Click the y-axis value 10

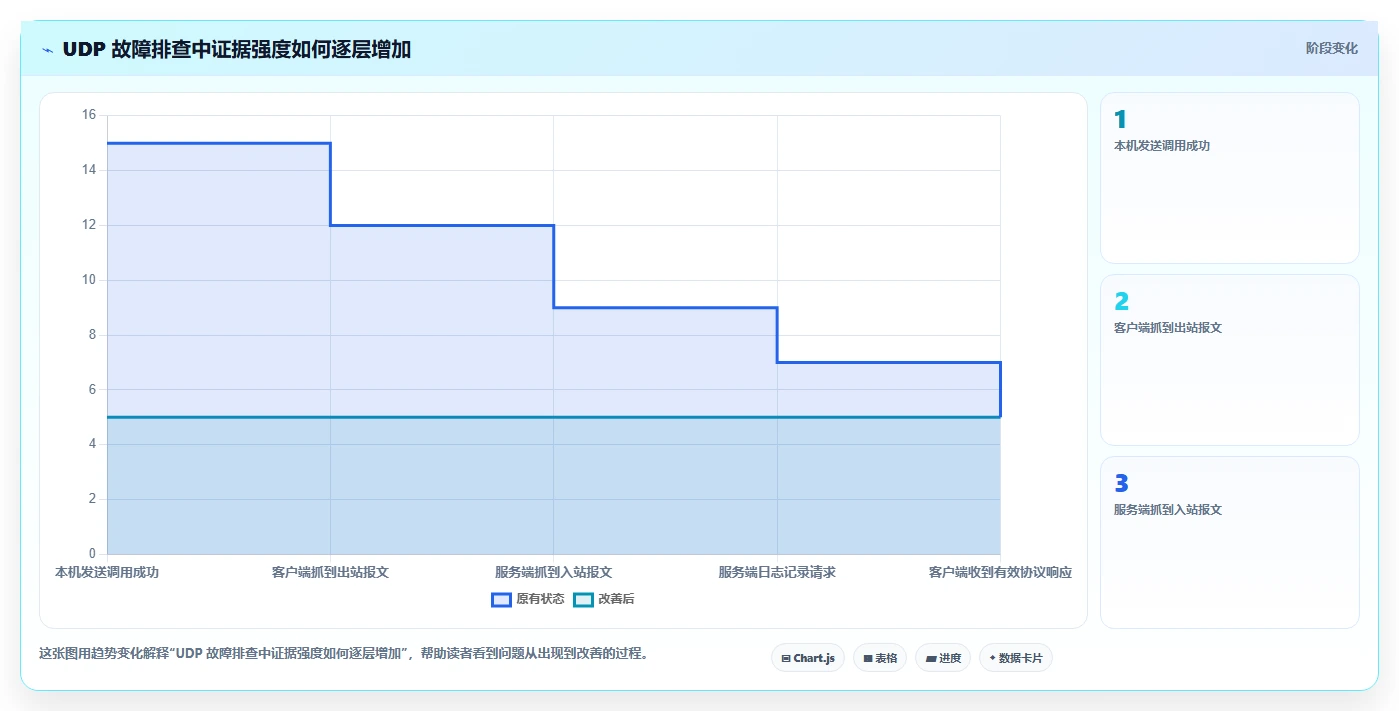click(x=89, y=280)
